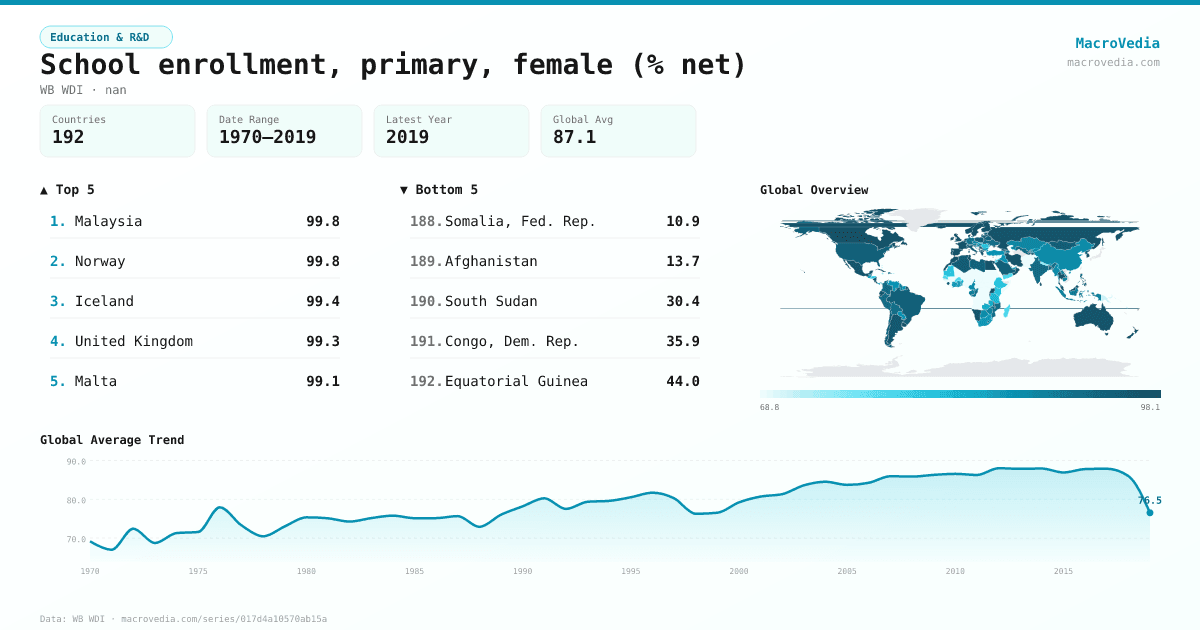Click the Global Avg 87.1 card
The height and width of the screenshot is (630, 1200).
pos(618,131)
